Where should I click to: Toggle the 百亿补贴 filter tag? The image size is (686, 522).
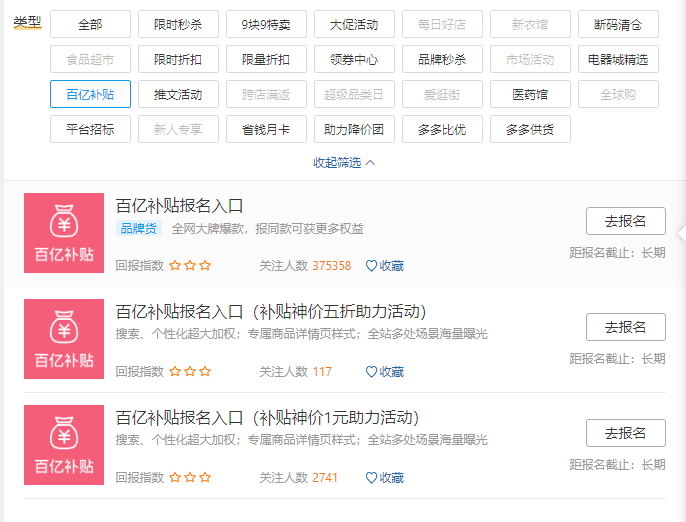click(x=90, y=95)
